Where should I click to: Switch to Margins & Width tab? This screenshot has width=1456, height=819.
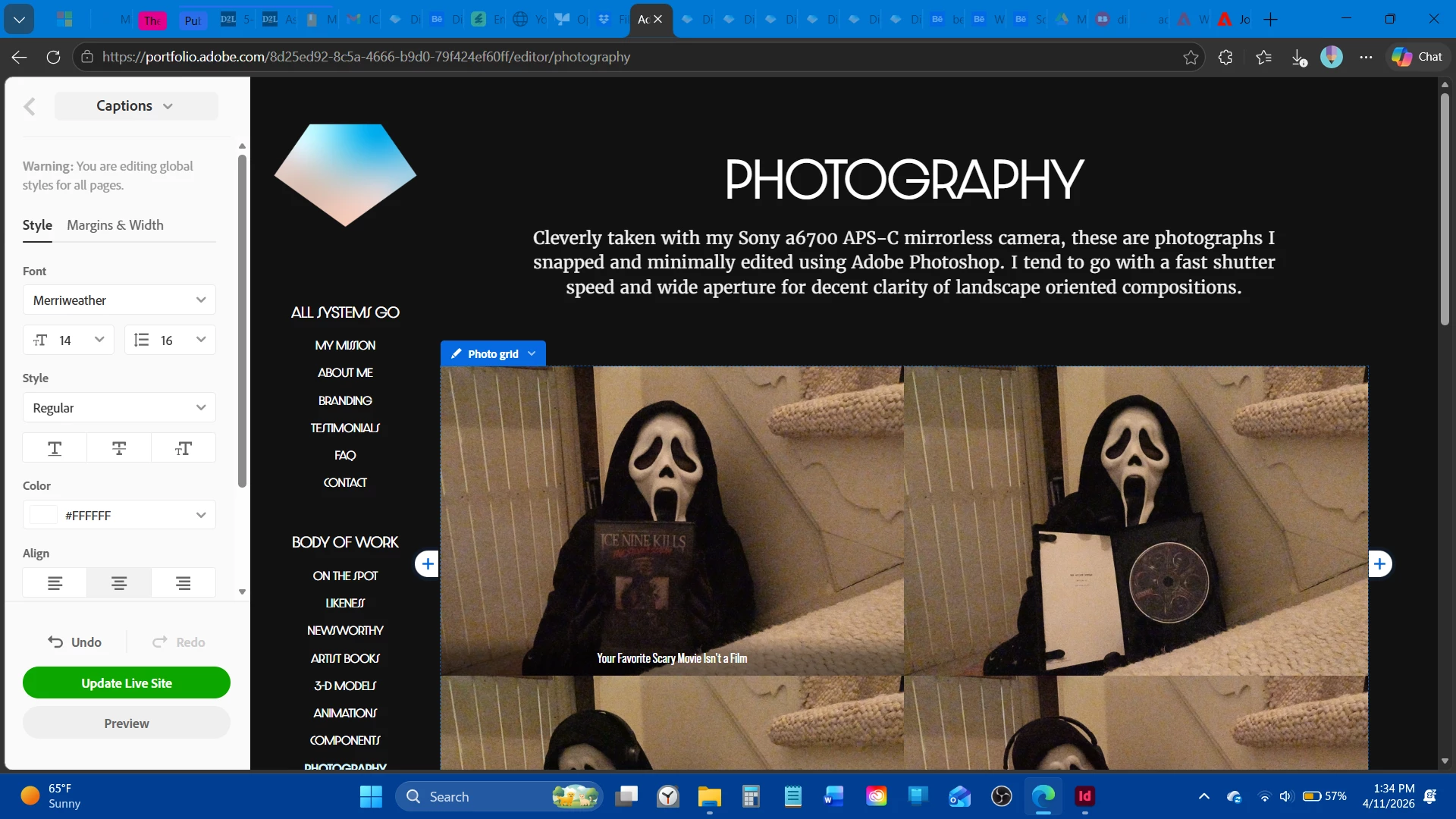115,225
